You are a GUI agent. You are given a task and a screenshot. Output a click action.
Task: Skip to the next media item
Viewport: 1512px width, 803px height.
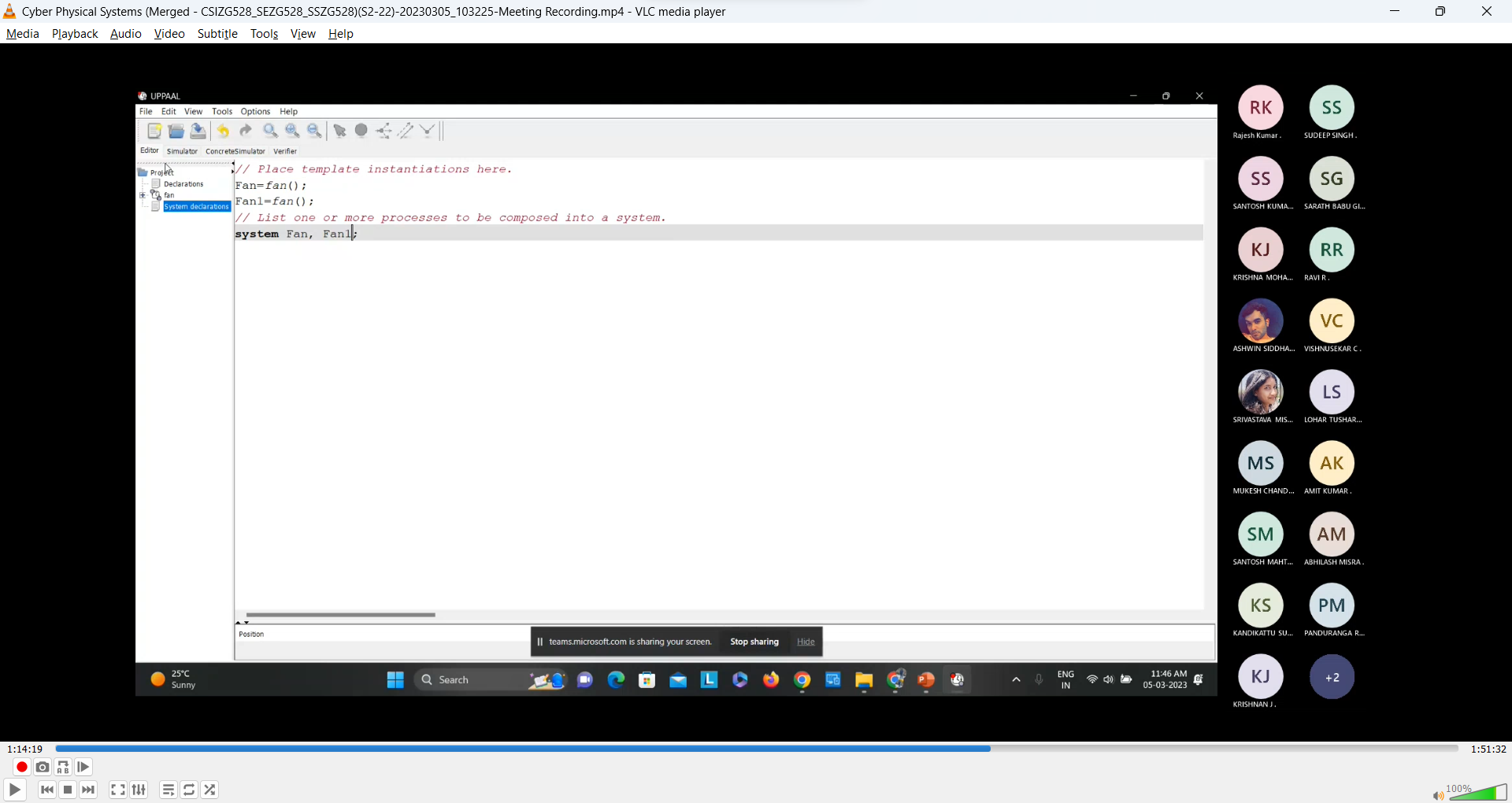pos(88,790)
